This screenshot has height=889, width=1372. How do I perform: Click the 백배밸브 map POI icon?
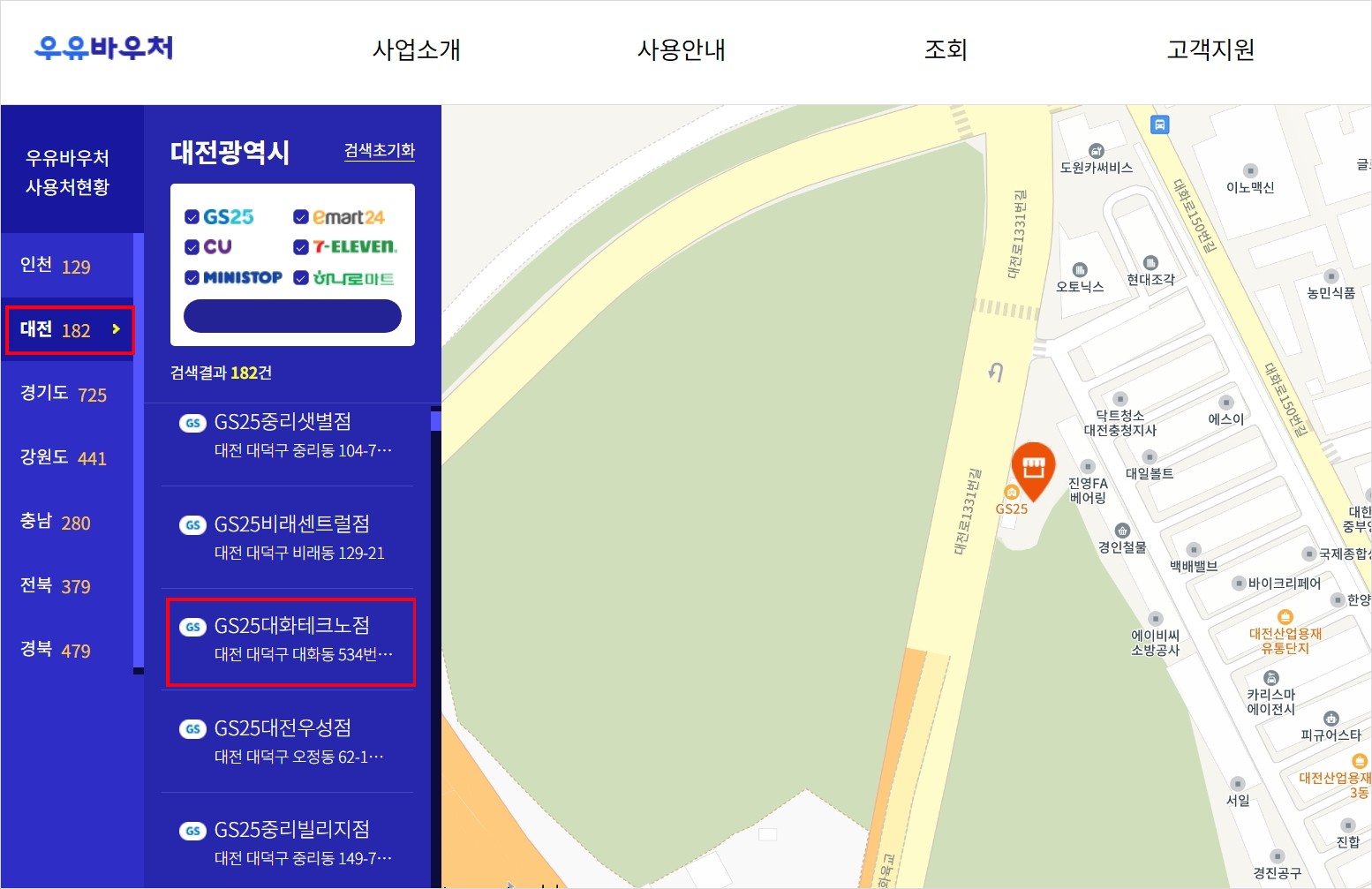click(1194, 549)
